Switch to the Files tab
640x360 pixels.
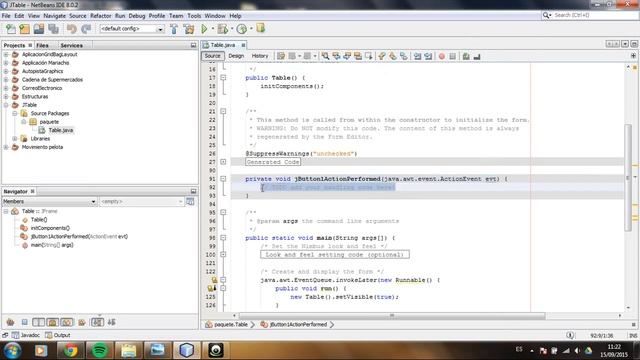pyautogui.click(x=42, y=45)
